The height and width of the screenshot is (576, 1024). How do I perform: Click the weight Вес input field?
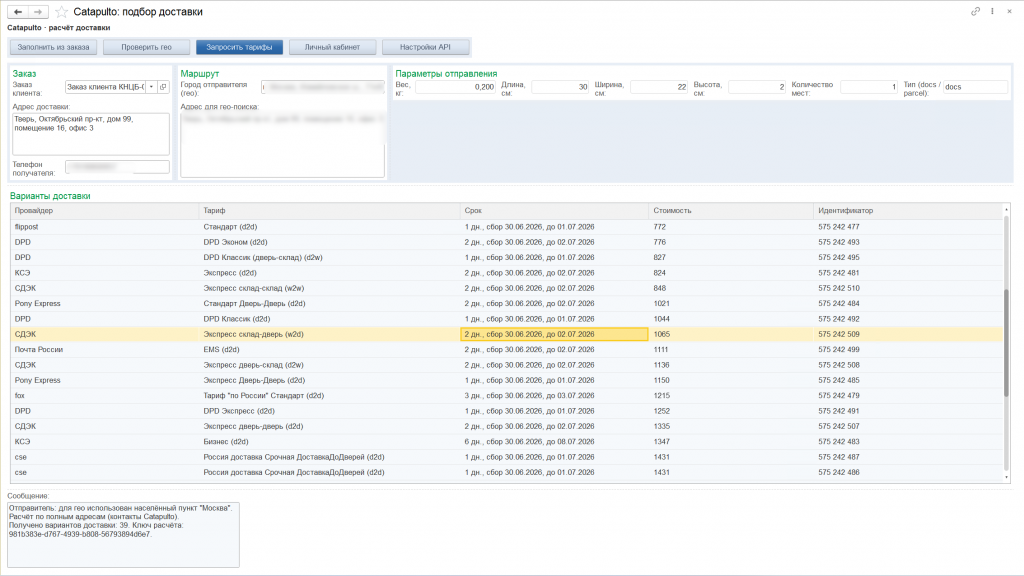pyautogui.click(x=455, y=87)
